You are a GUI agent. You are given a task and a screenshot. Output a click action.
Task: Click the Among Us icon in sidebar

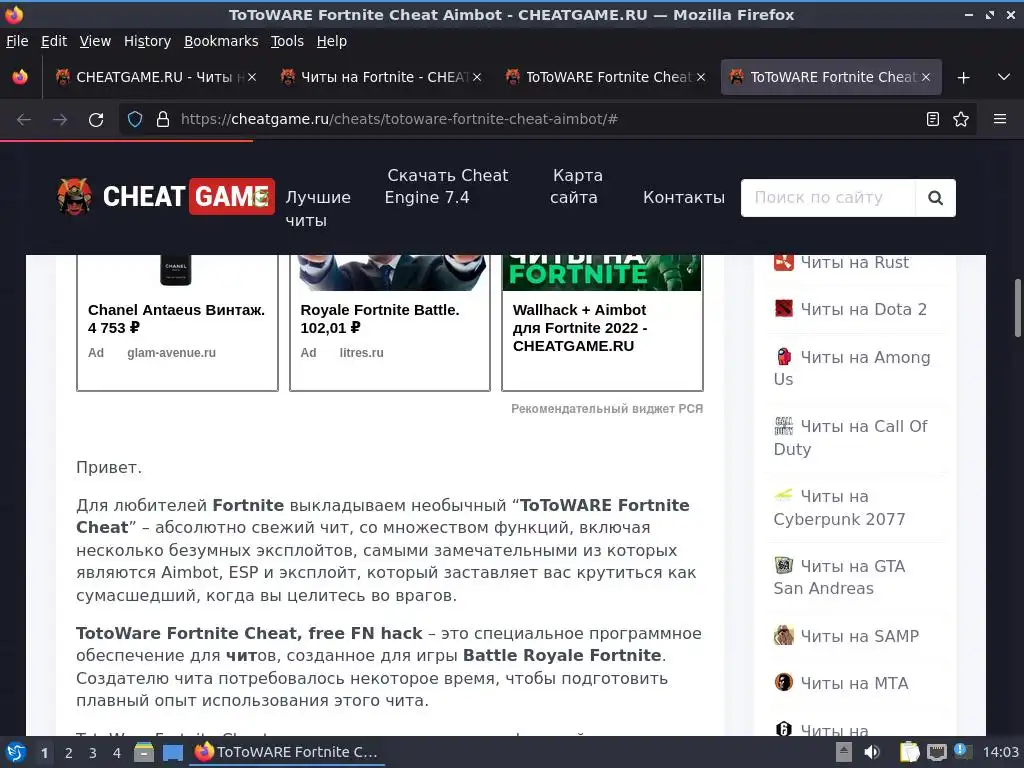point(784,357)
